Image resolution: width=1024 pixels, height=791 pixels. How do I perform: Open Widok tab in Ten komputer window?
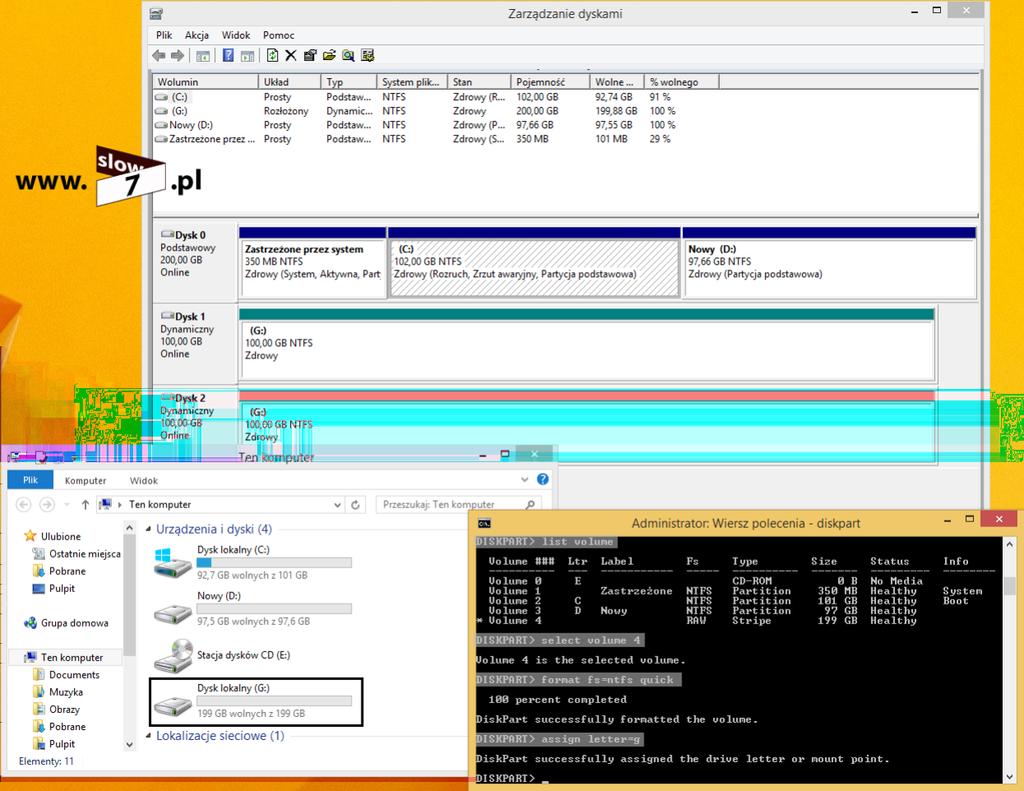click(x=144, y=481)
